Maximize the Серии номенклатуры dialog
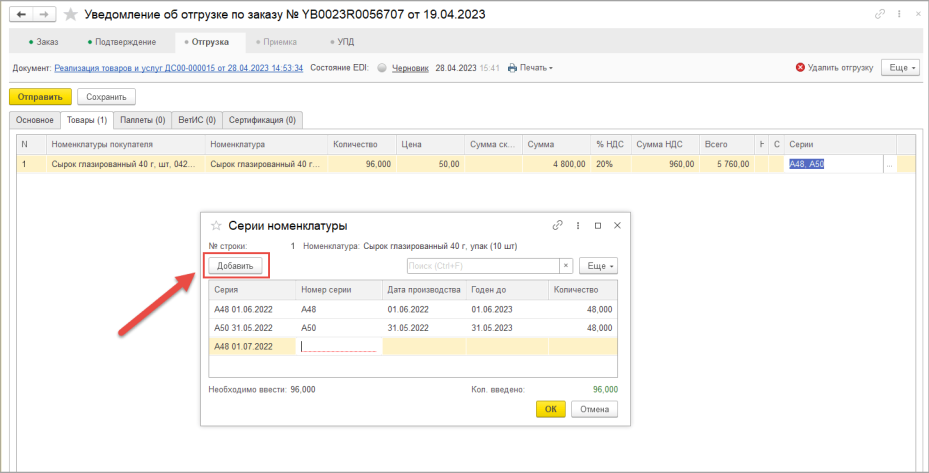 (x=598, y=226)
